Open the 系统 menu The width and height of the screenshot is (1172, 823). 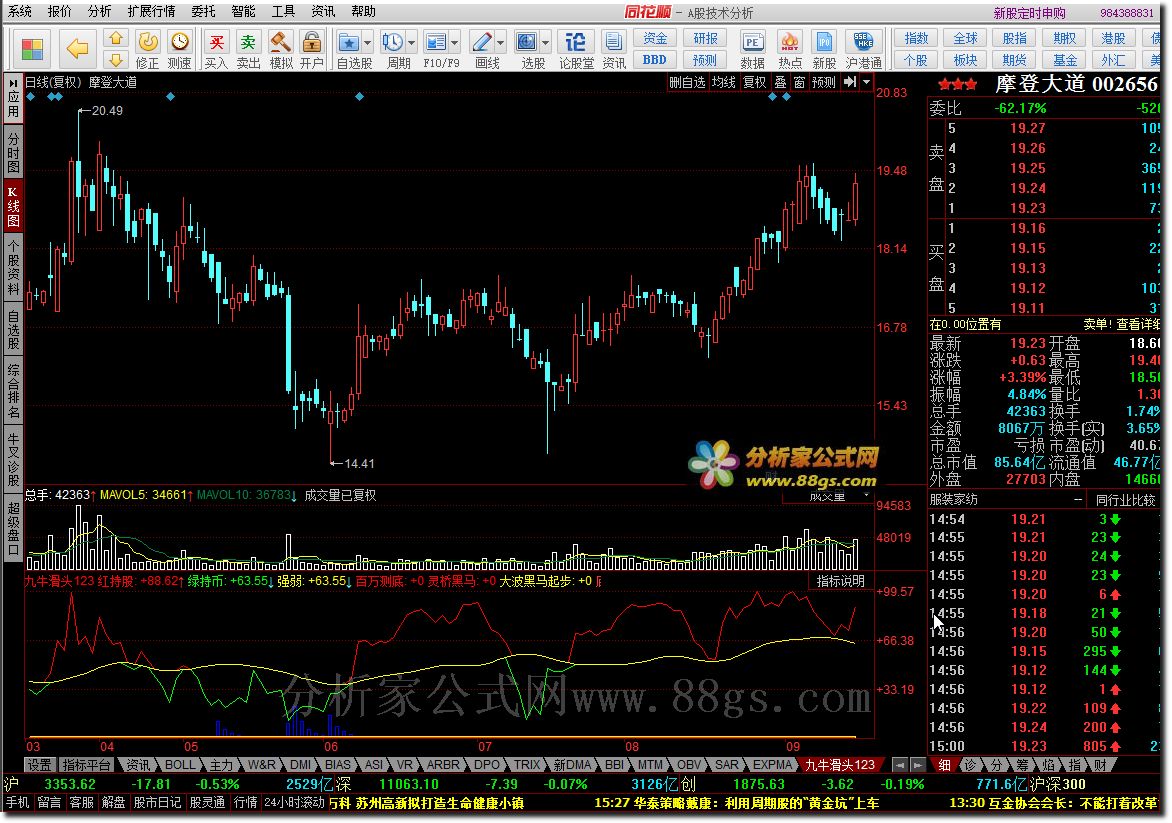click(20, 11)
